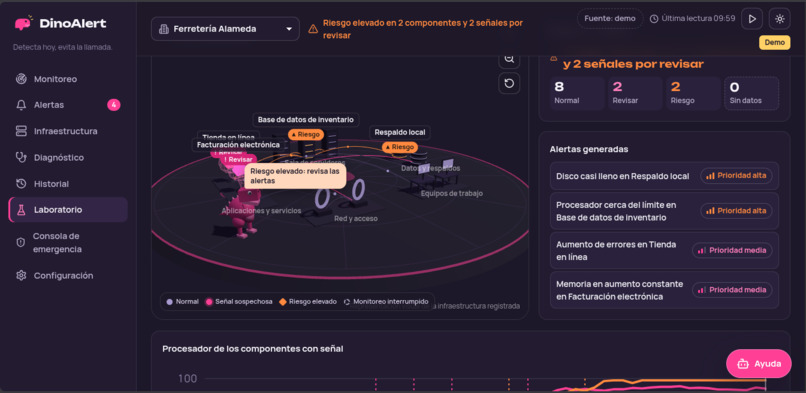Reset the 3D view with rotate icon
Viewport: 806px width, 393px height.
pos(509,83)
